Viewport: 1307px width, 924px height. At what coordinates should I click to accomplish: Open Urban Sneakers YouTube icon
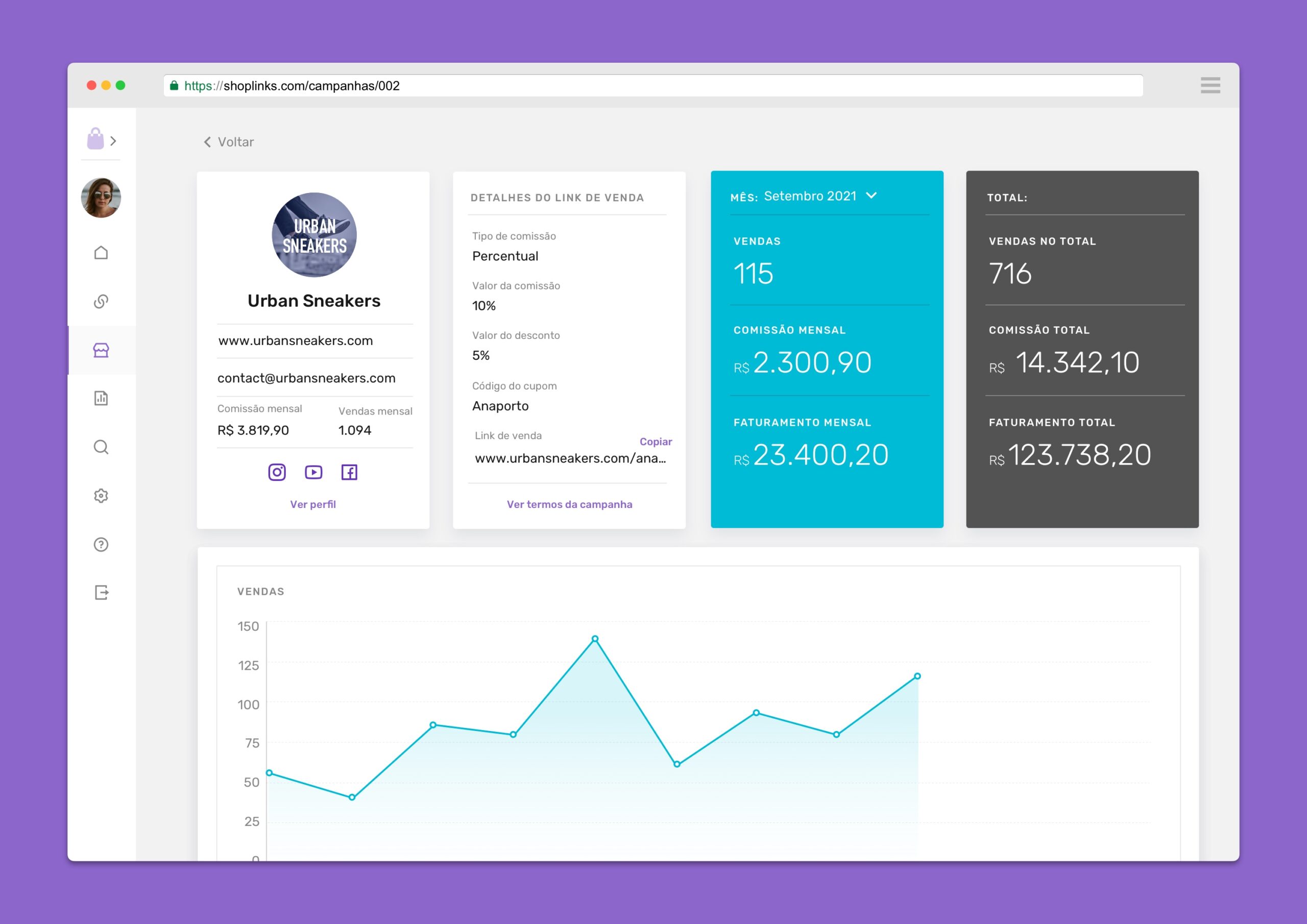tap(313, 472)
